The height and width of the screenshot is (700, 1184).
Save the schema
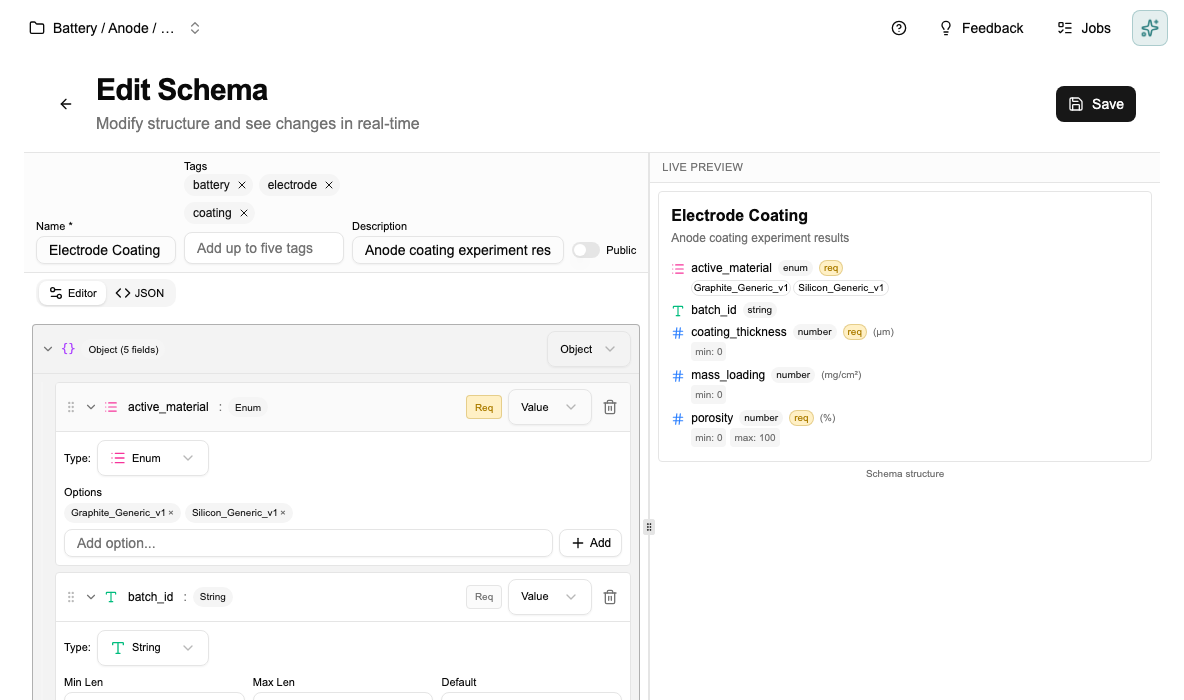pyautogui.click(x=1096, y=104)
